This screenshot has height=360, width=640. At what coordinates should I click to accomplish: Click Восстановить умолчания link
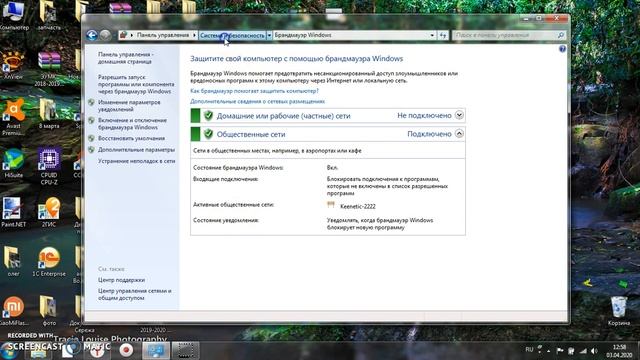[x=131, y=138]
